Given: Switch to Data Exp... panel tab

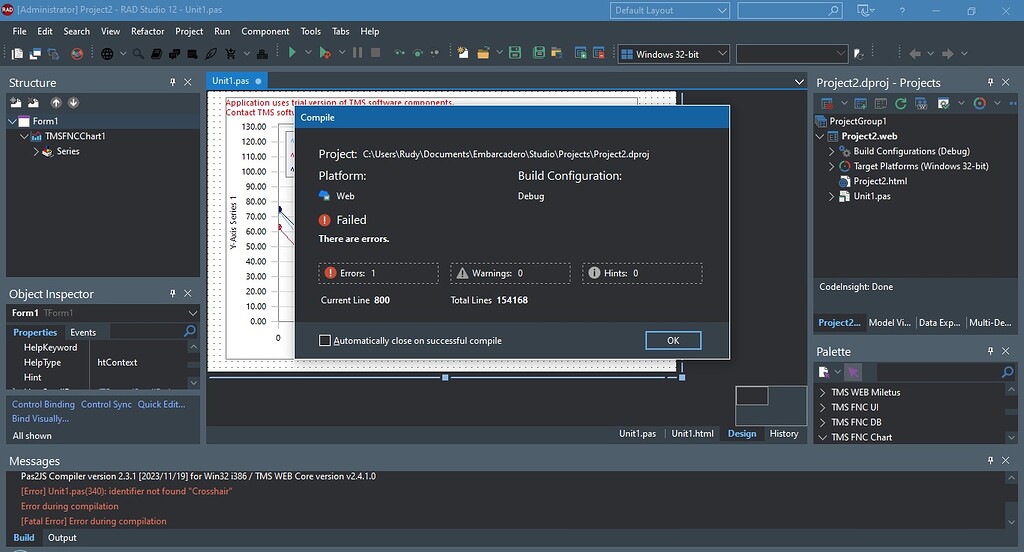Looking at the screenshot, I should click(939, 323).
